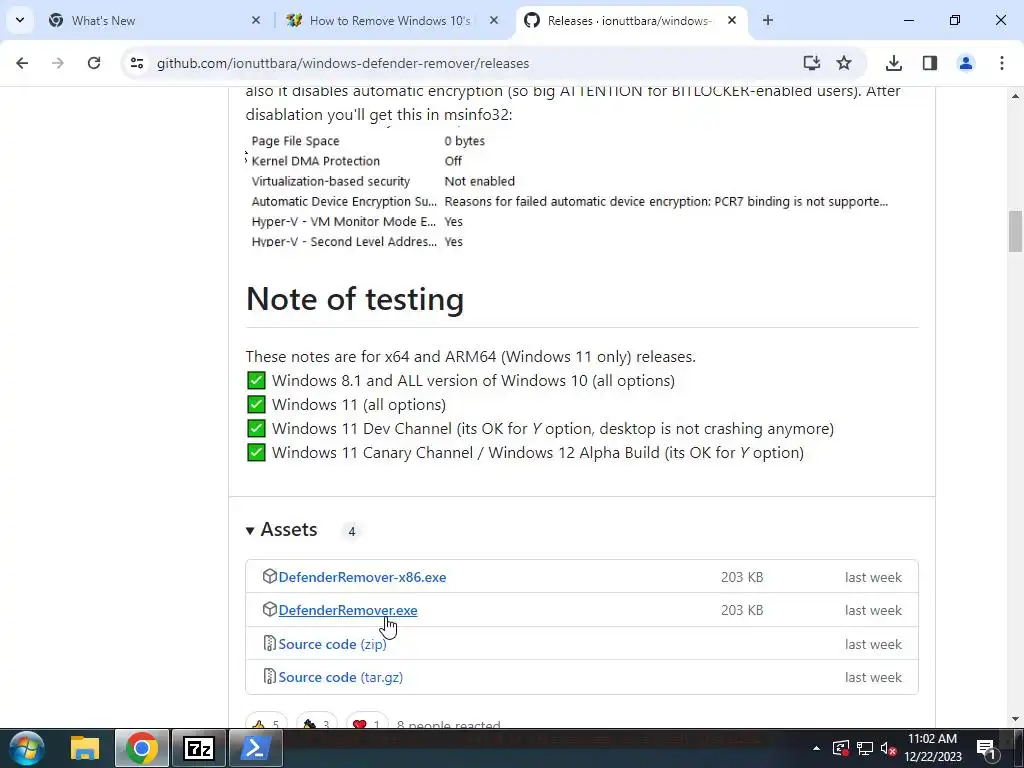Toggle the Chrome side panel
Viewport: 1024px width, 768px height.
click(930, 63)
